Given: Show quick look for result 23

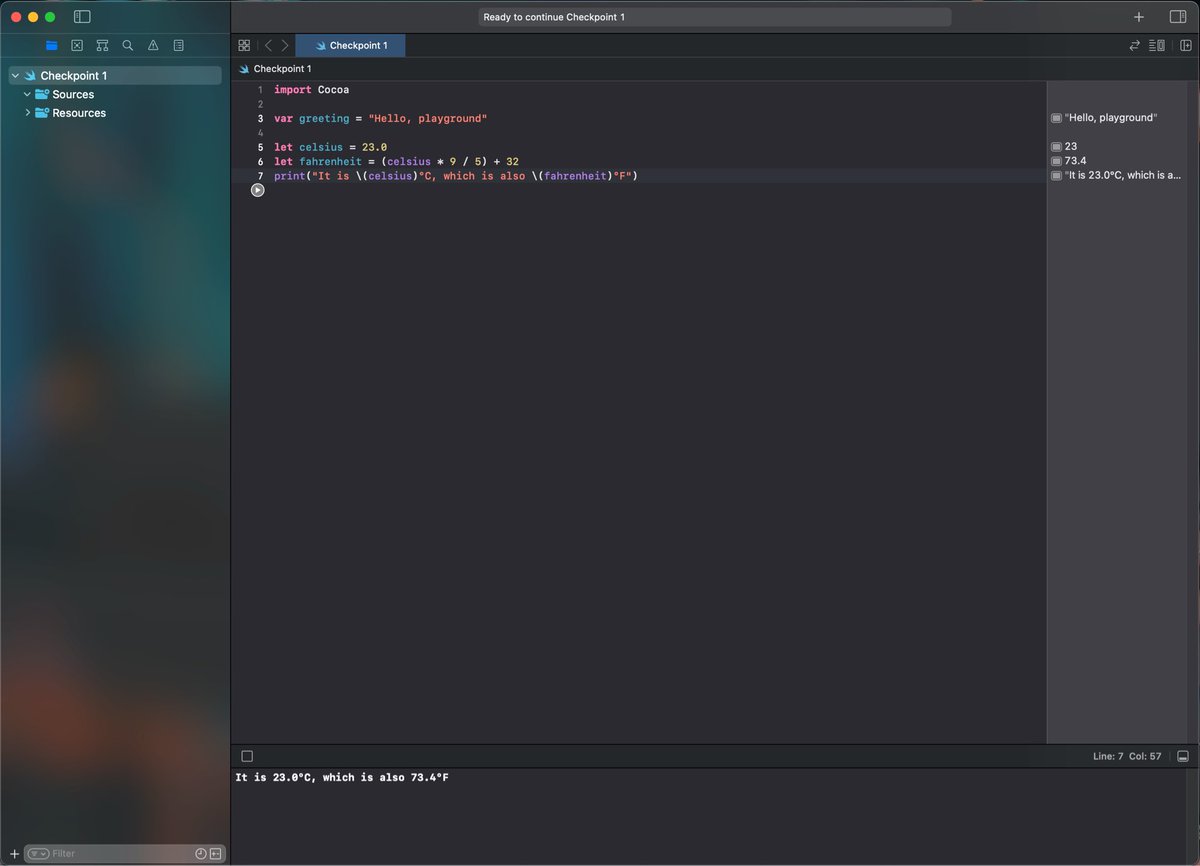Looking at the screenshot, I should pyautogui.click(x=1056, y=146).
